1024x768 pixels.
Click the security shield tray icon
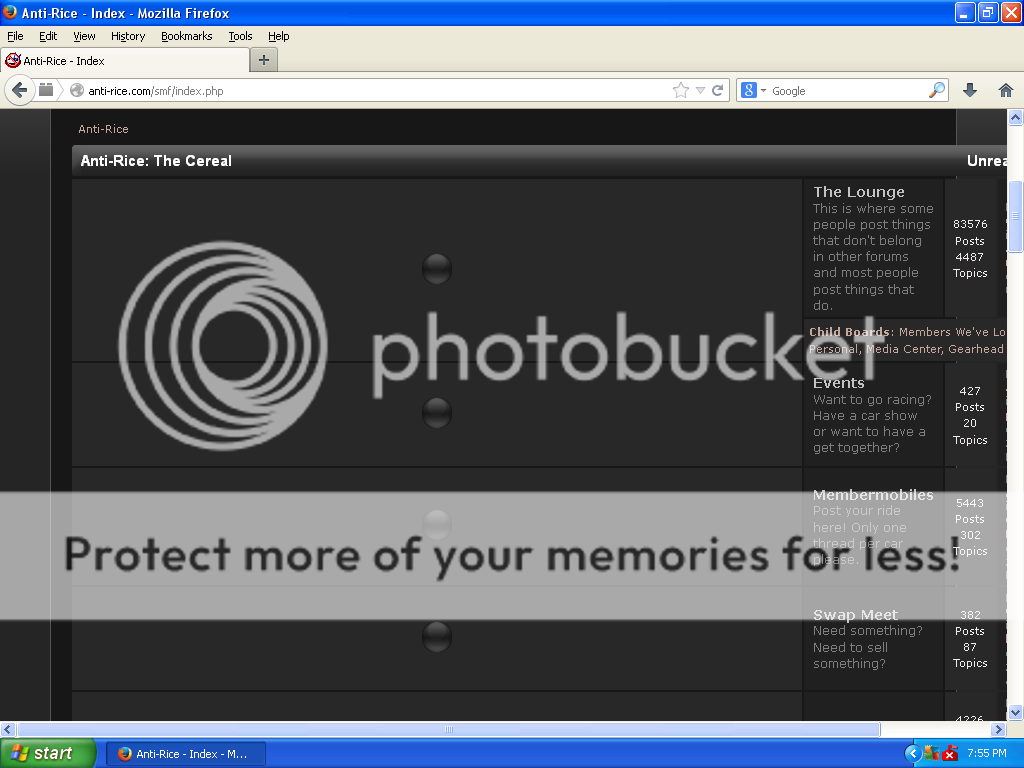click(932, 754)
